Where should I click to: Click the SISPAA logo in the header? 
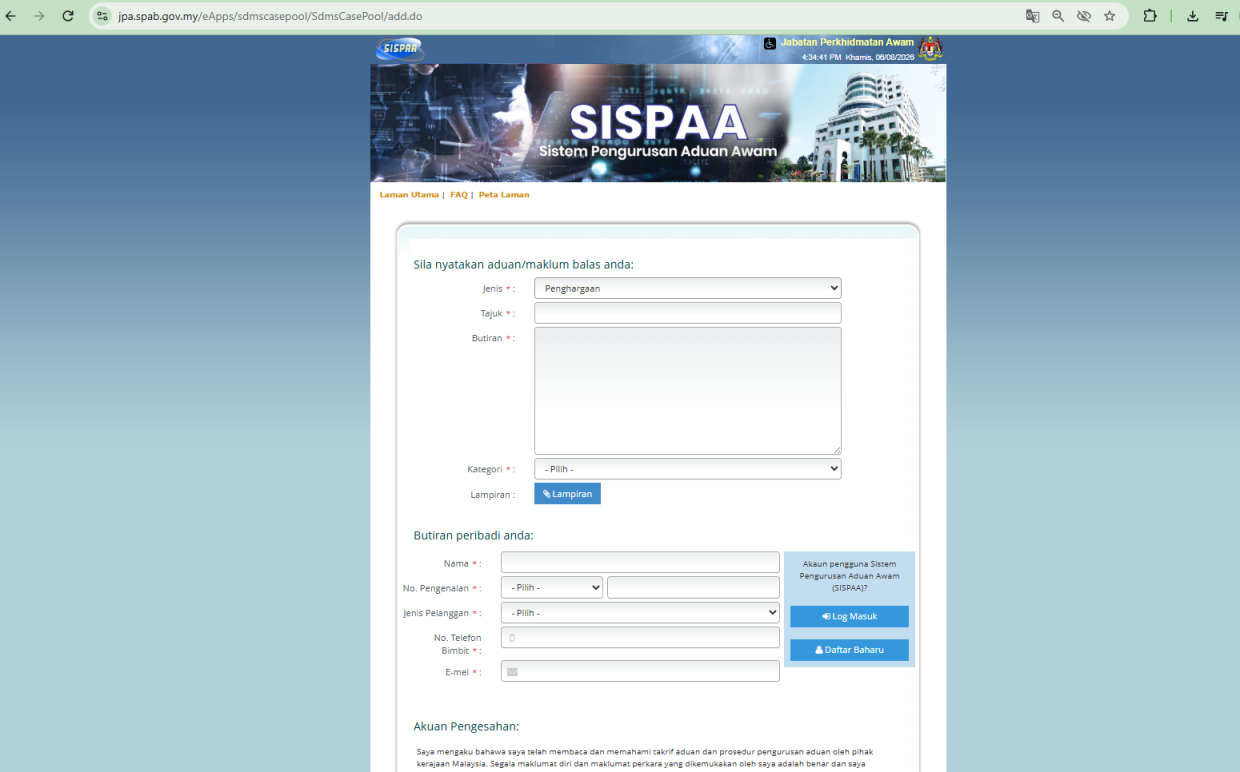400,49
